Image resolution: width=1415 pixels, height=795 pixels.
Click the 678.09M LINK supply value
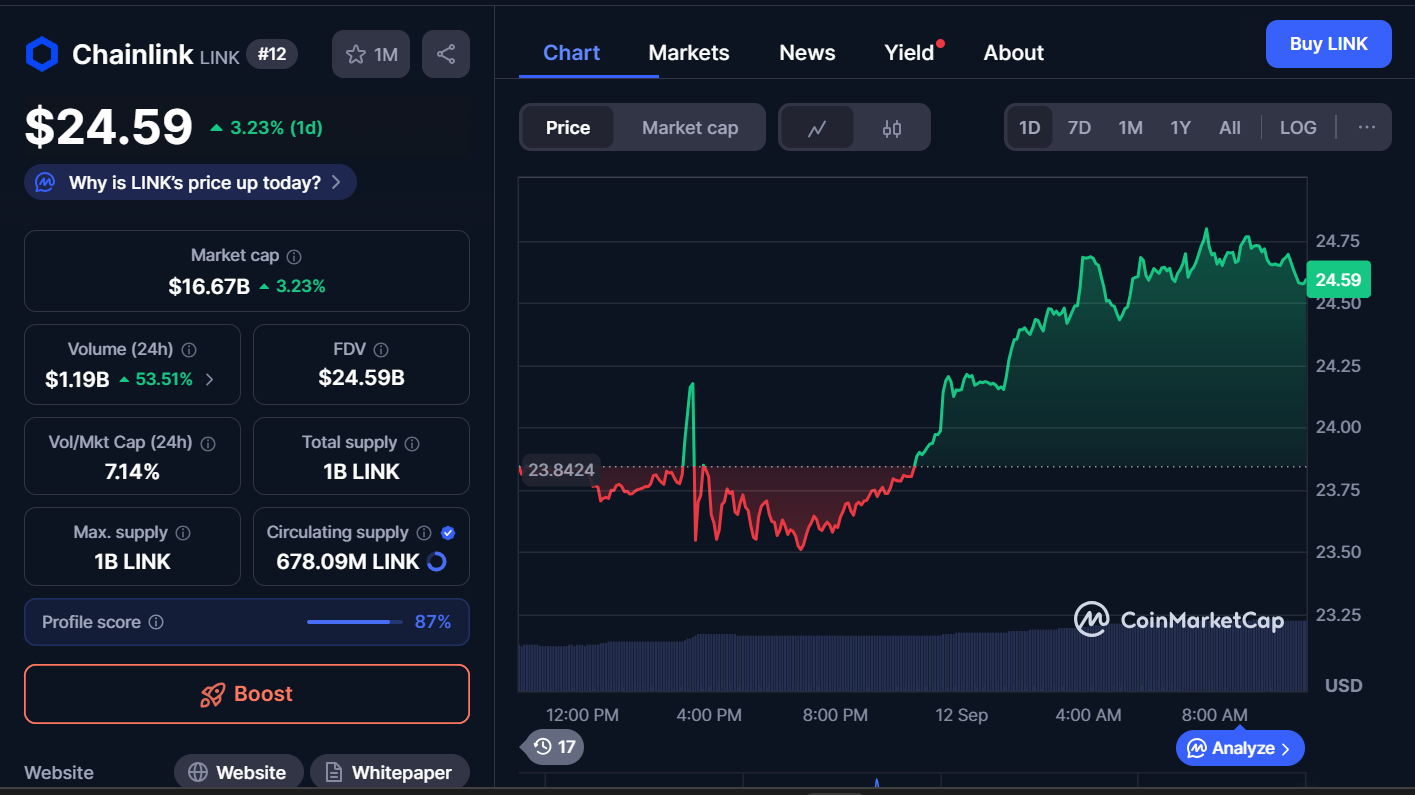pos(348,562)
